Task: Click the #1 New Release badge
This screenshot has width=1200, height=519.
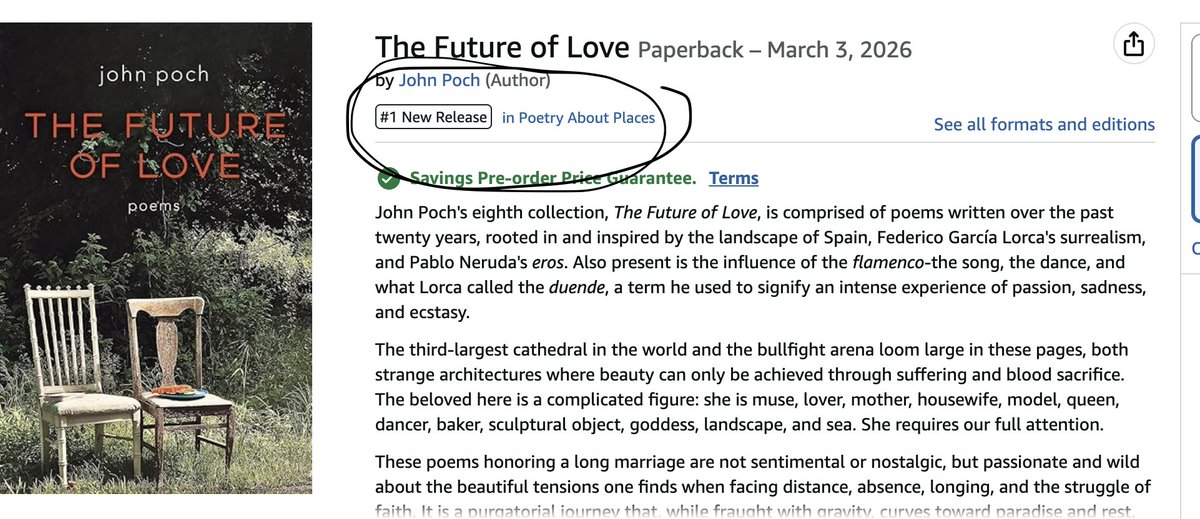Action: tap(434, 117)
